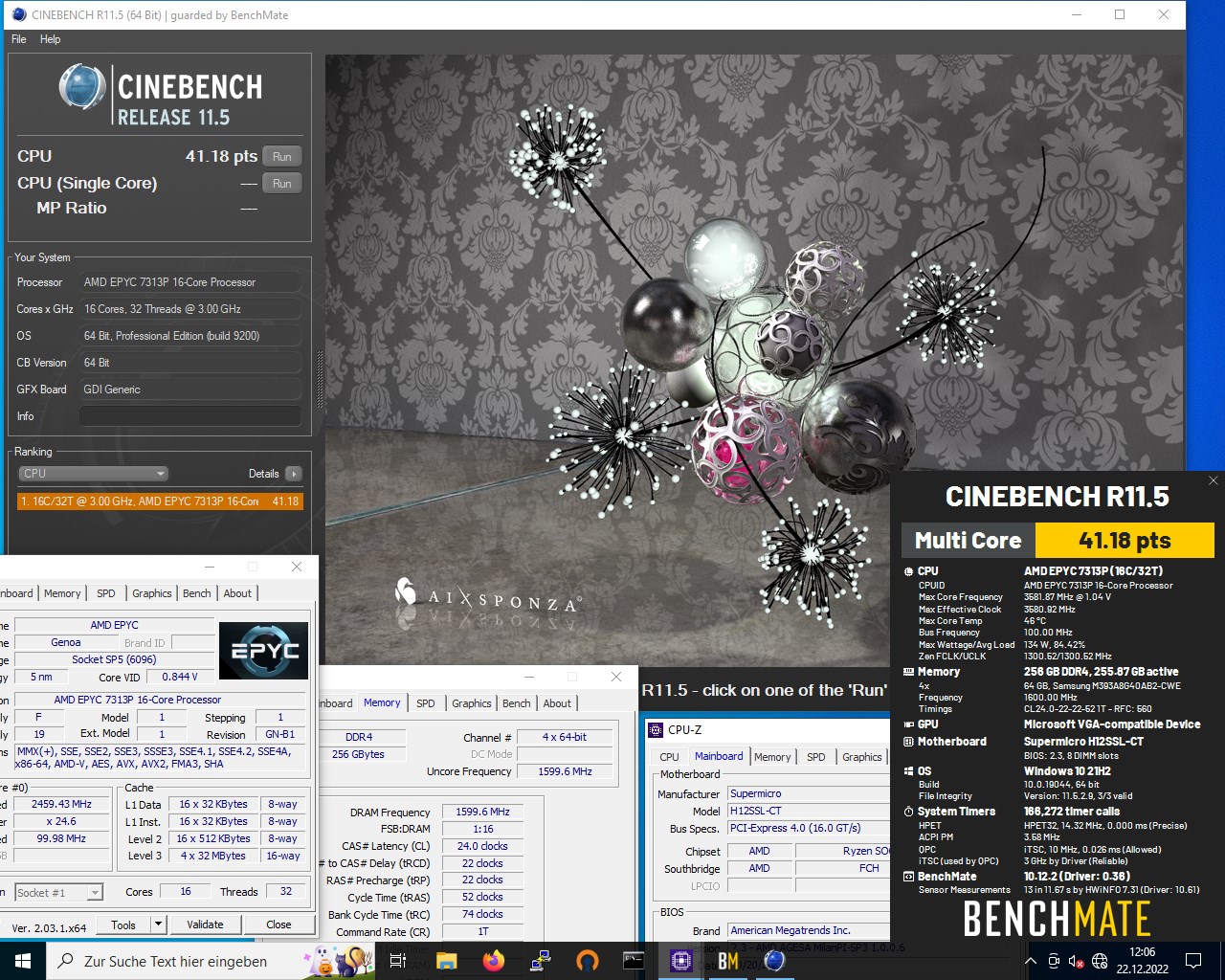This screenshot has width=1225, height=980.
Task: Click the Cinebench sphere logo
Action: [82, 87]
